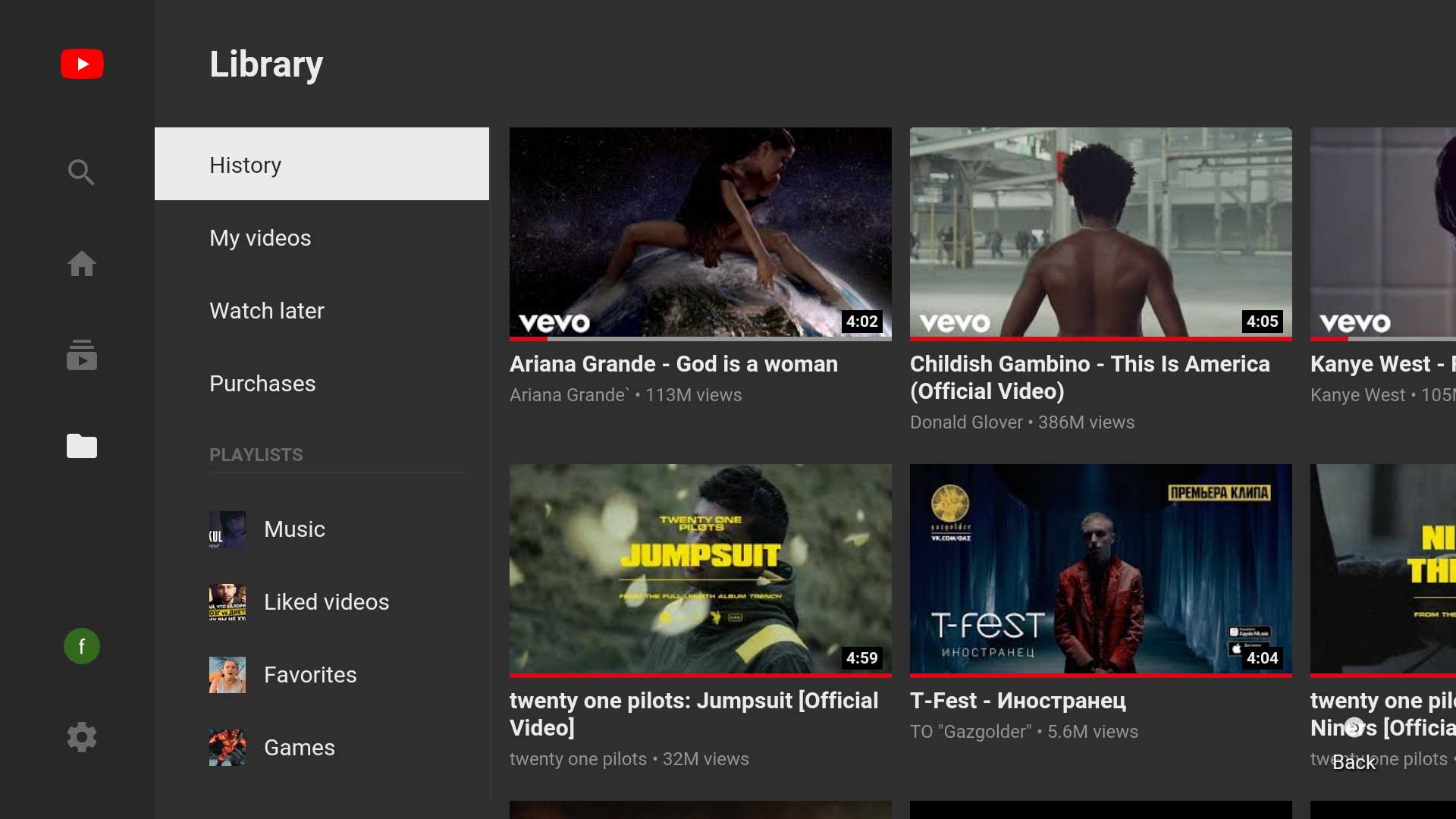
Task: Open the YouTube search icon
Action: (81, 172)
